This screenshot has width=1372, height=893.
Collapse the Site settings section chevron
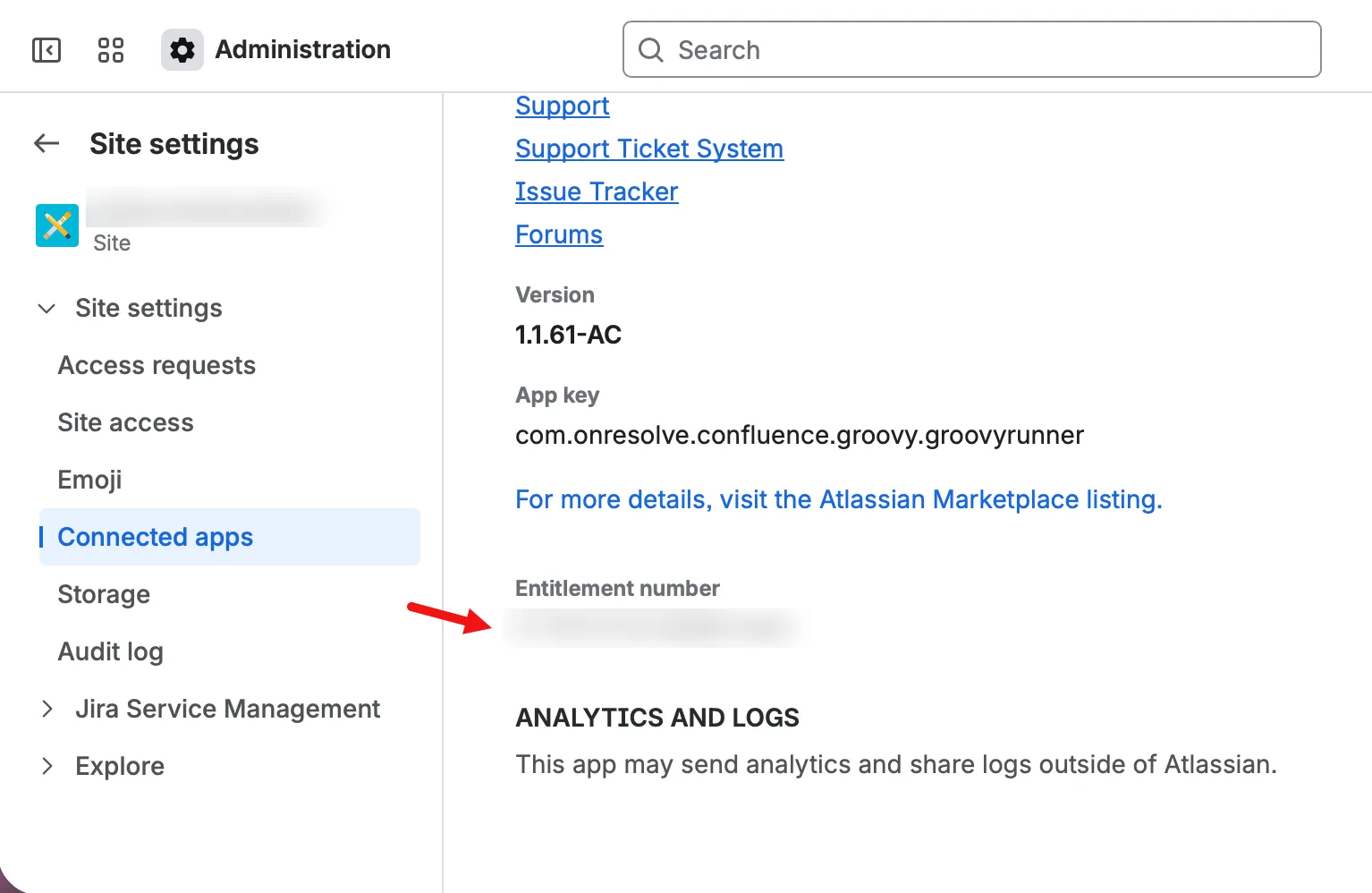[47, 309]
